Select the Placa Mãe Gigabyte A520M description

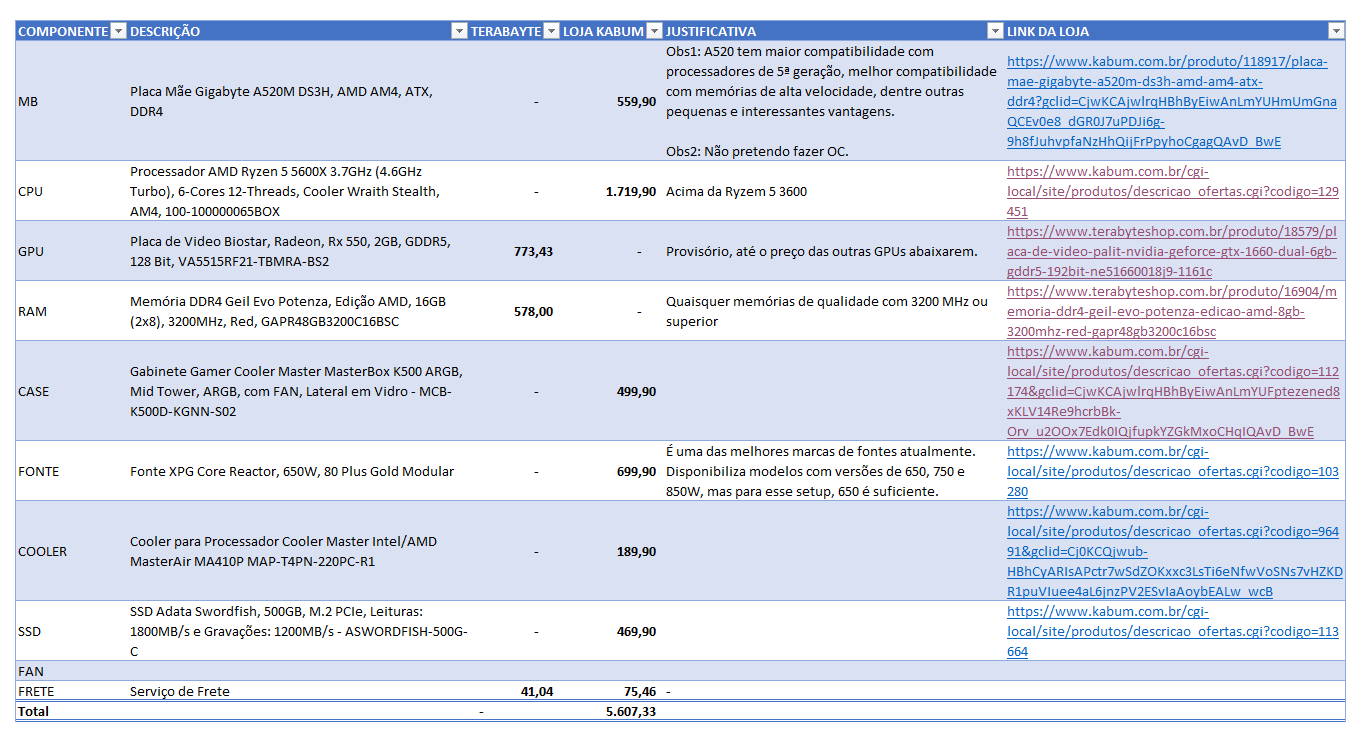click(298, 101)
